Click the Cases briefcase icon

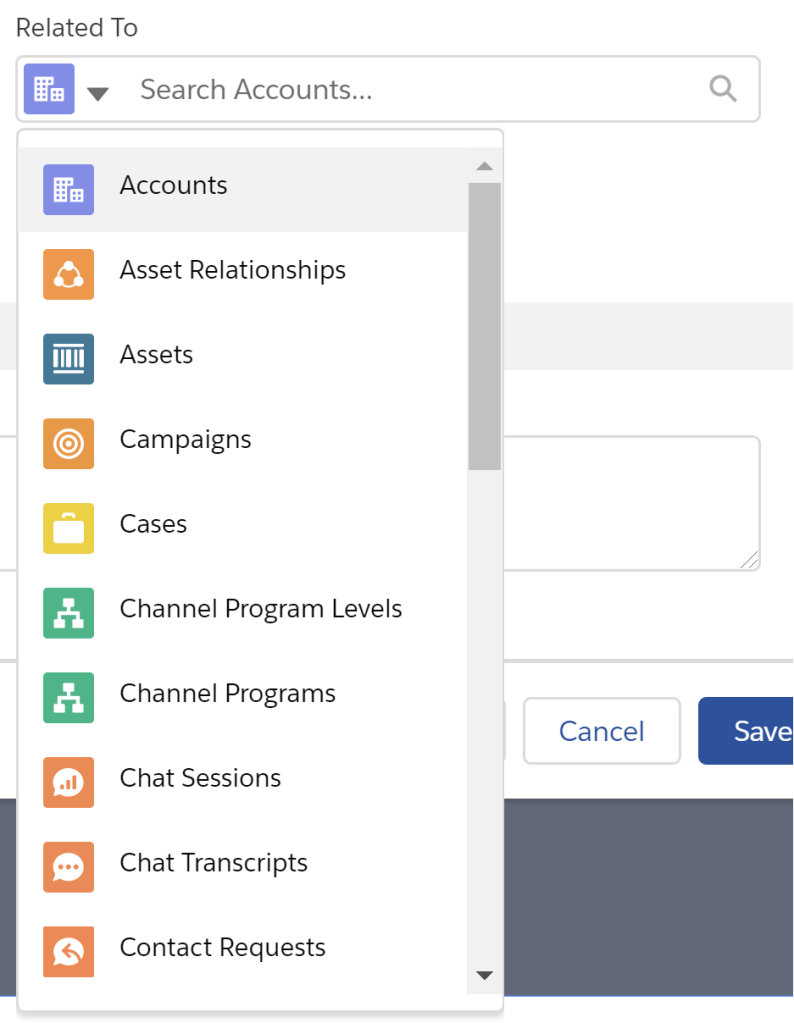tap(68, 528)
